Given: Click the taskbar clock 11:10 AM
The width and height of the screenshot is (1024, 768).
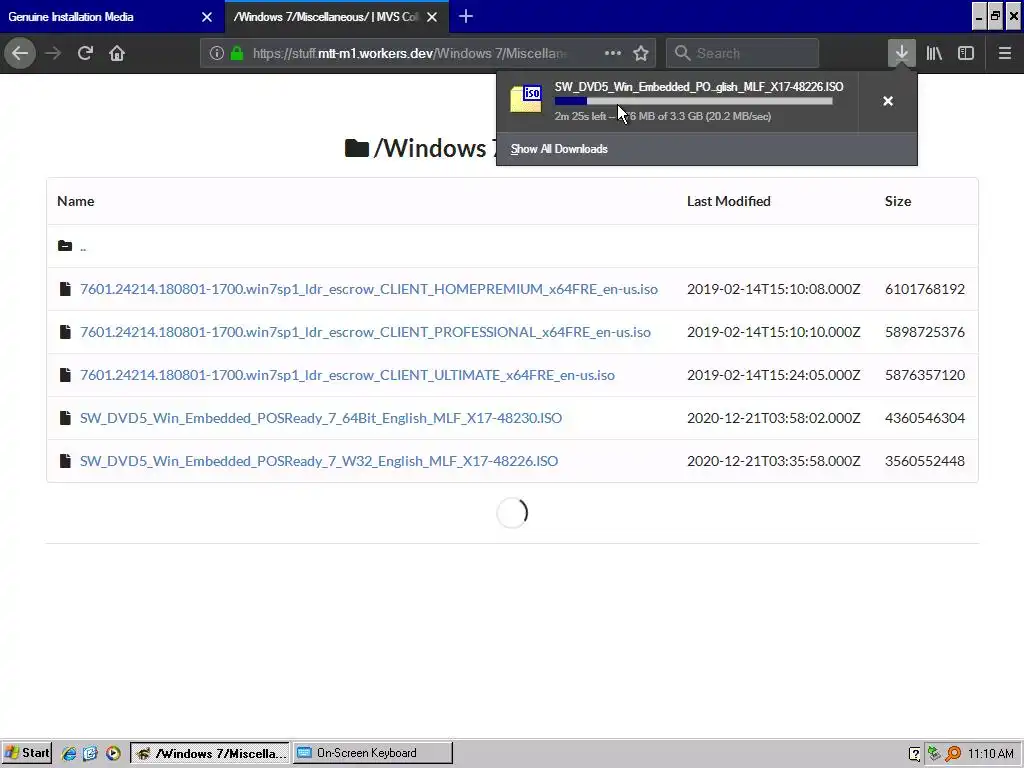Looking at the screenshot, I should (x=991, y=754).
